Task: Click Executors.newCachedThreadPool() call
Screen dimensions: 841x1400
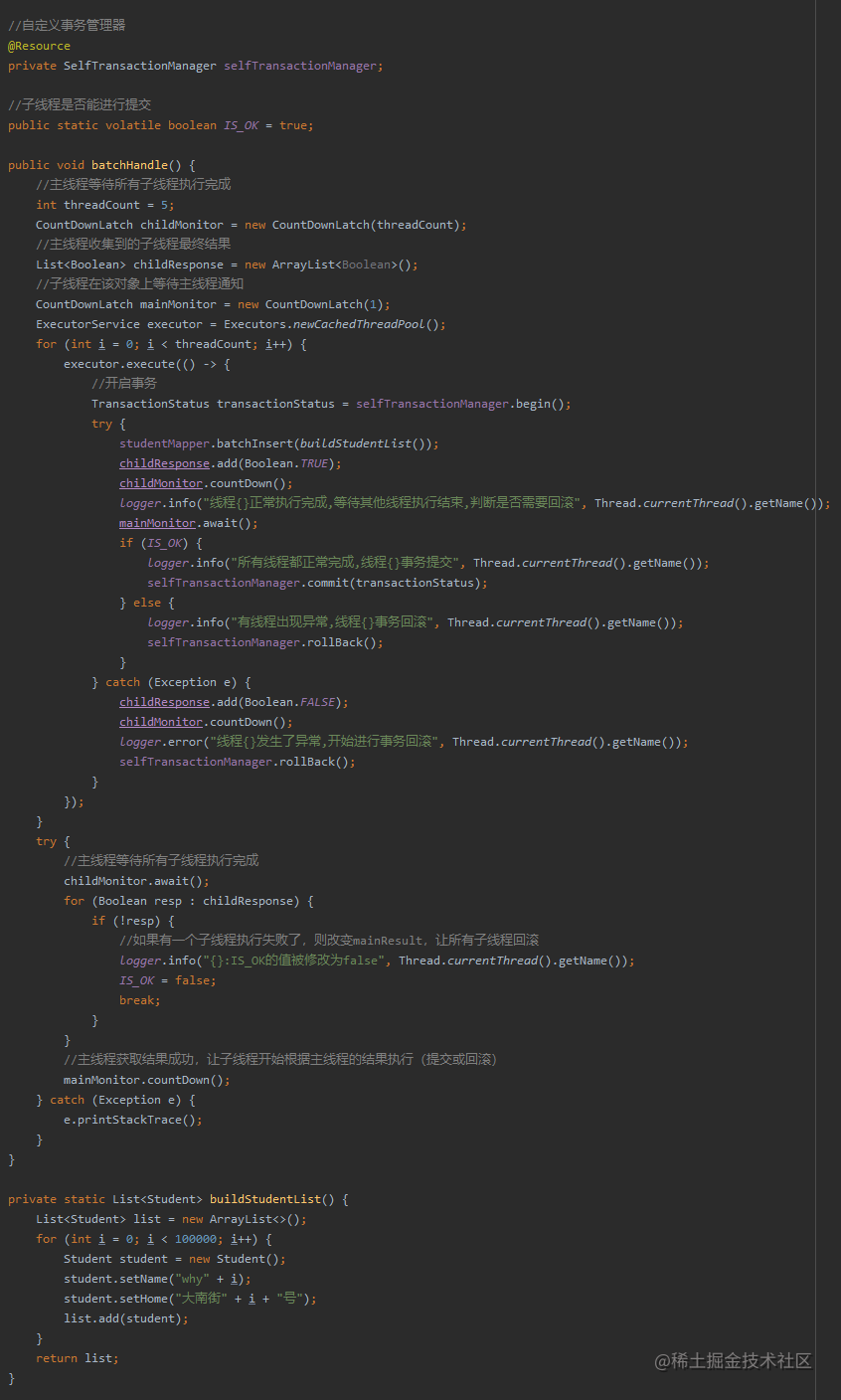Action: (x=335, y=324)
